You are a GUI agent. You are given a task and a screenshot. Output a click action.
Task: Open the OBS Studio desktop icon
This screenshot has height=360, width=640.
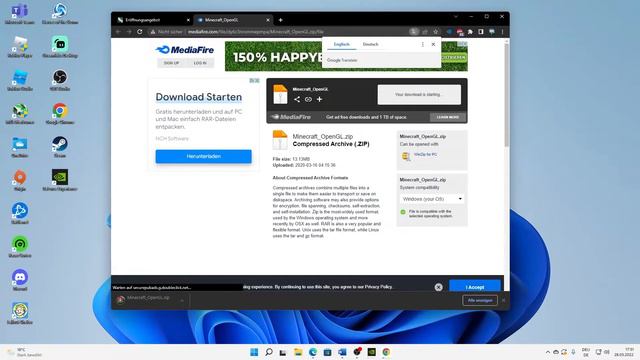point(60,80)
